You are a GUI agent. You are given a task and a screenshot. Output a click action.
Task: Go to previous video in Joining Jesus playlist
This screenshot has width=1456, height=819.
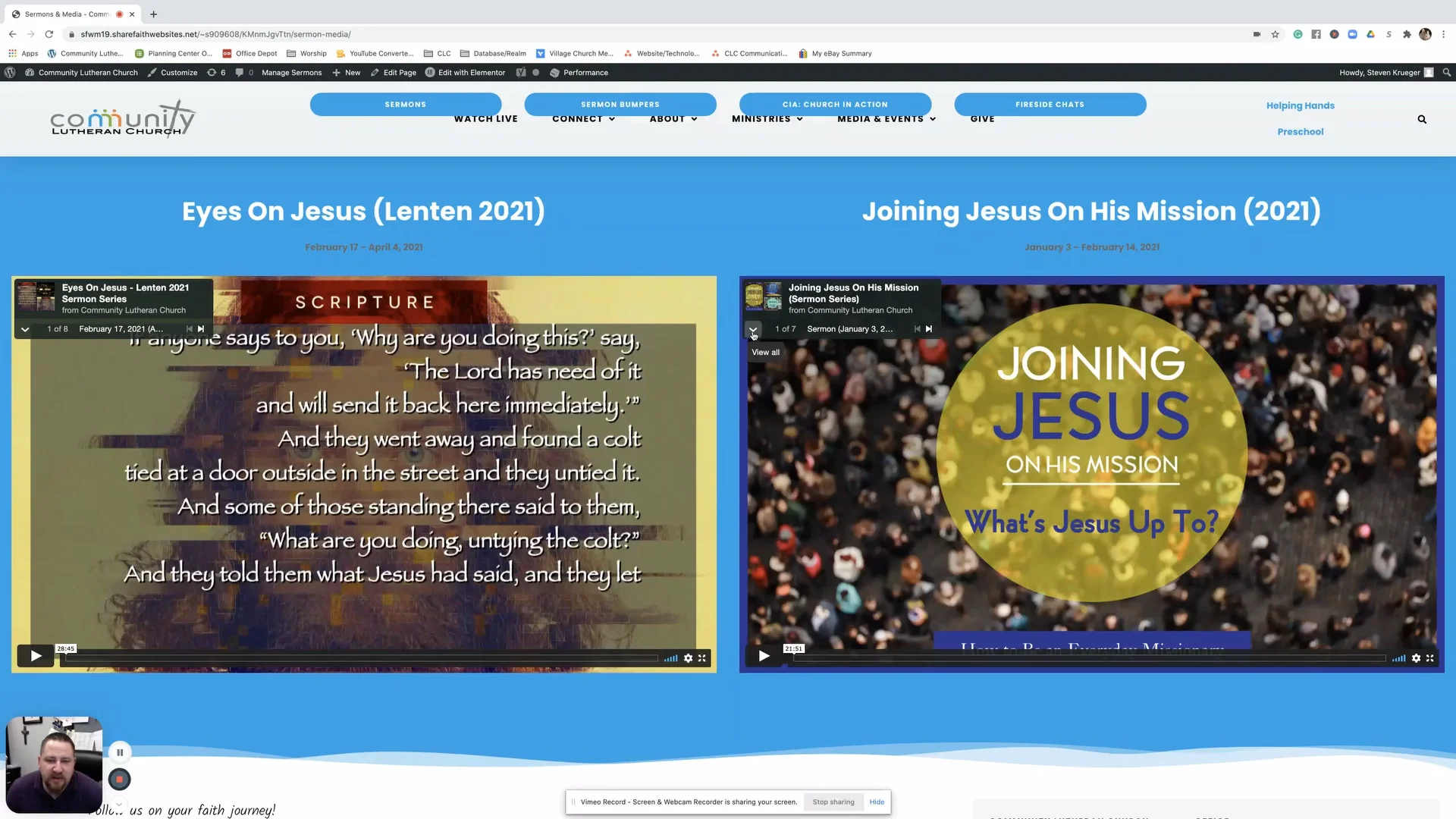[917, 329]
